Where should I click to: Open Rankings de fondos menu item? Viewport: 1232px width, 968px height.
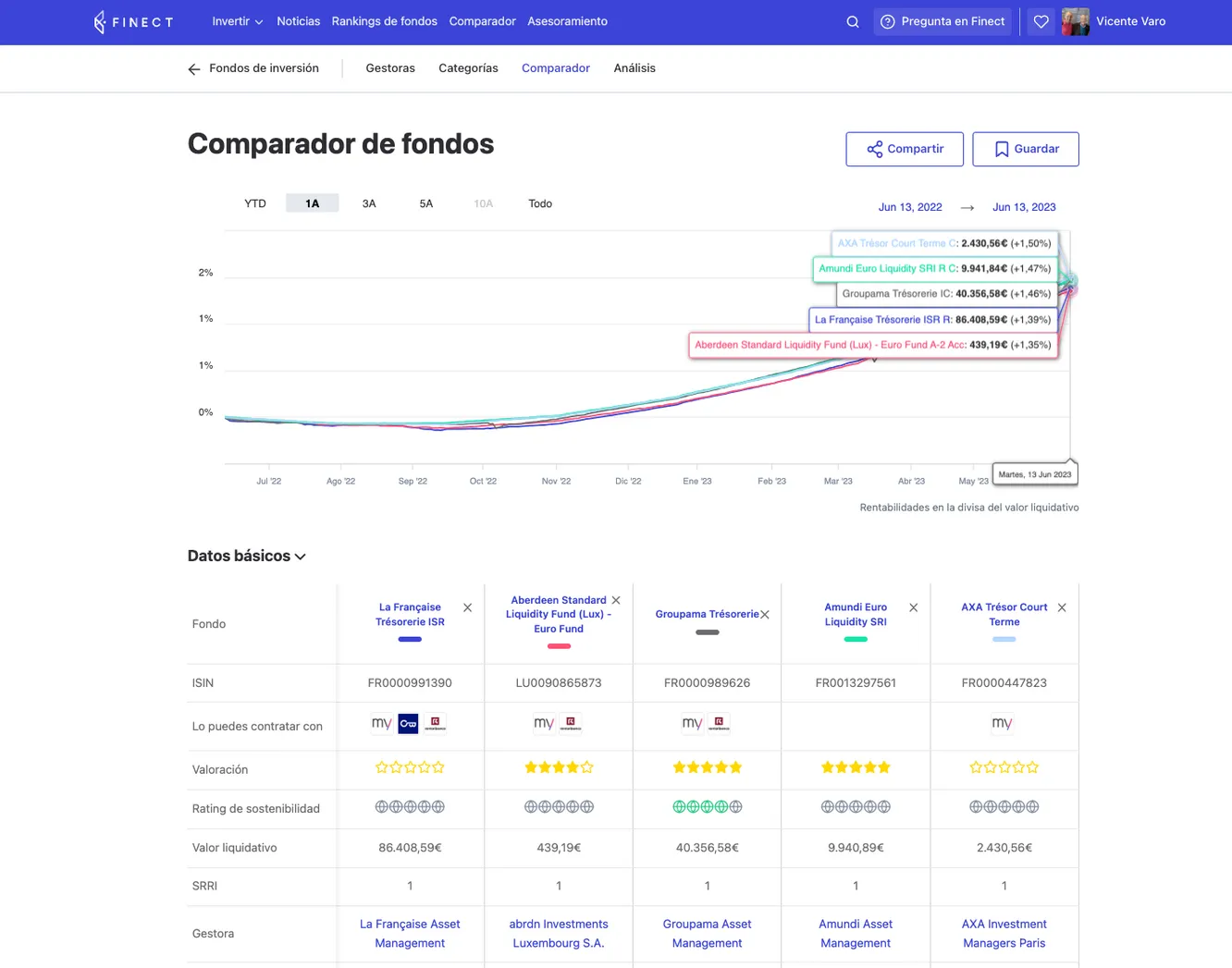point(384,21)
